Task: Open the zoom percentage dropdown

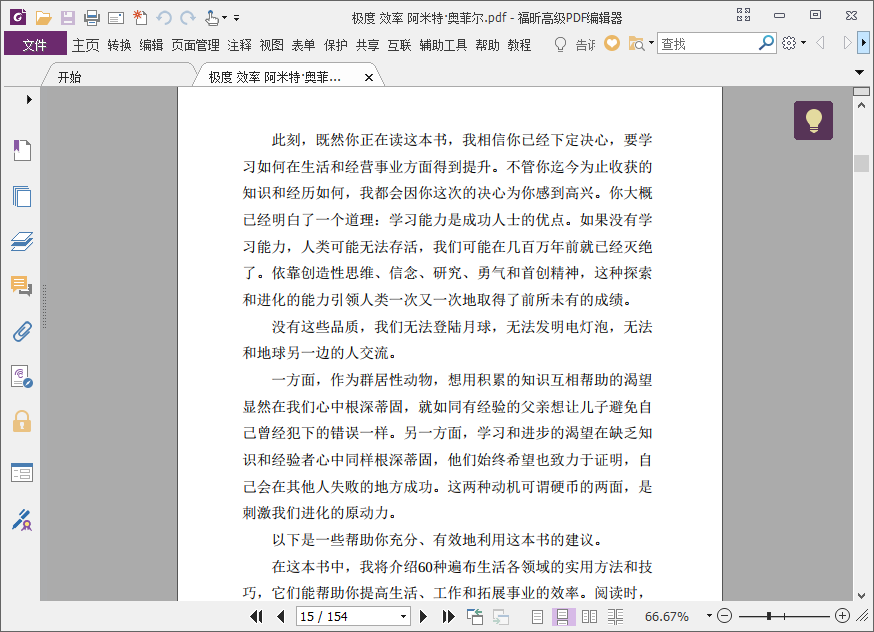Action: pyautogui.click(x=709, y=616)
